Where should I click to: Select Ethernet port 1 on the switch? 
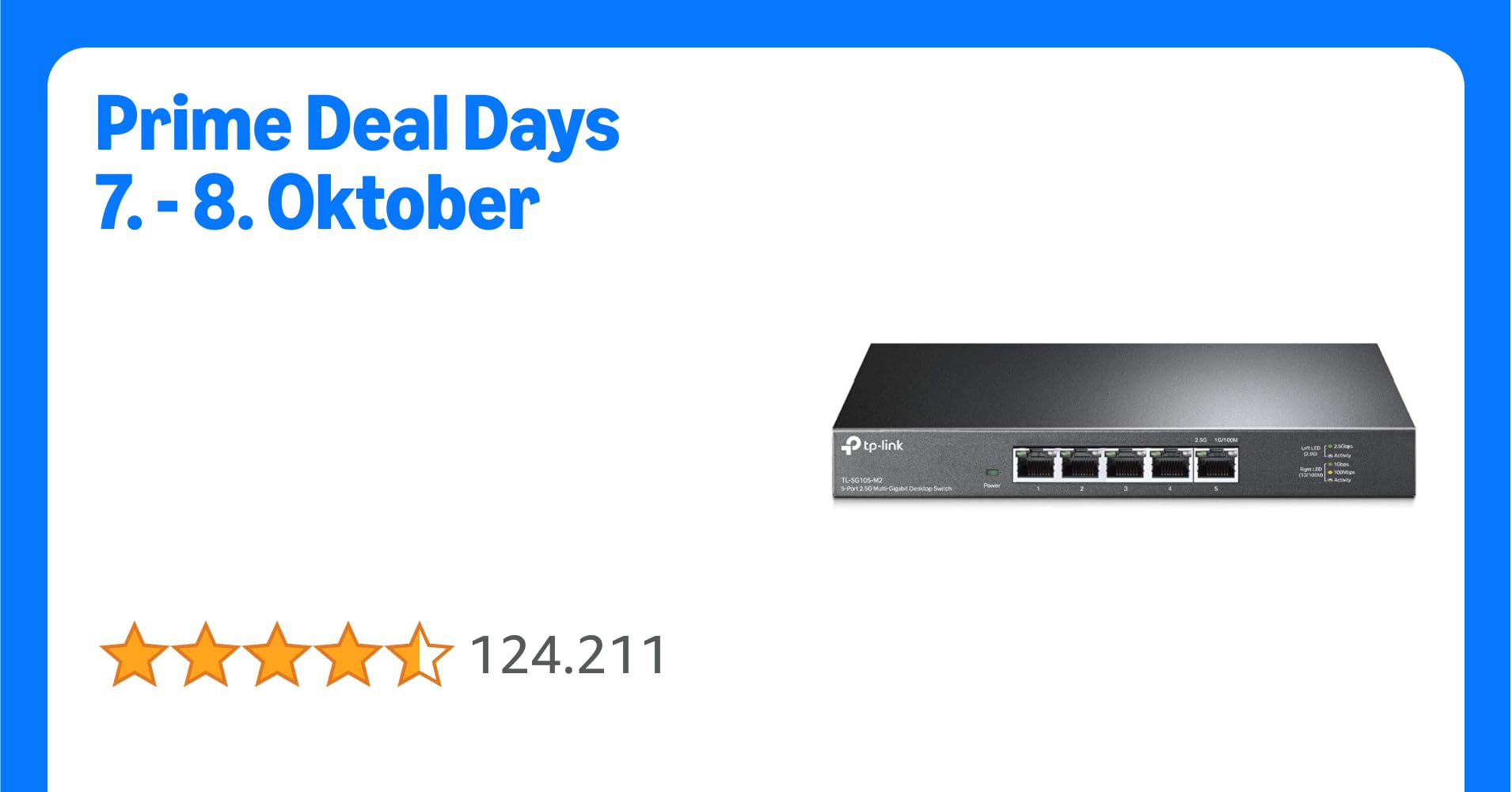pyautogui.click(x=1036, y=465)
